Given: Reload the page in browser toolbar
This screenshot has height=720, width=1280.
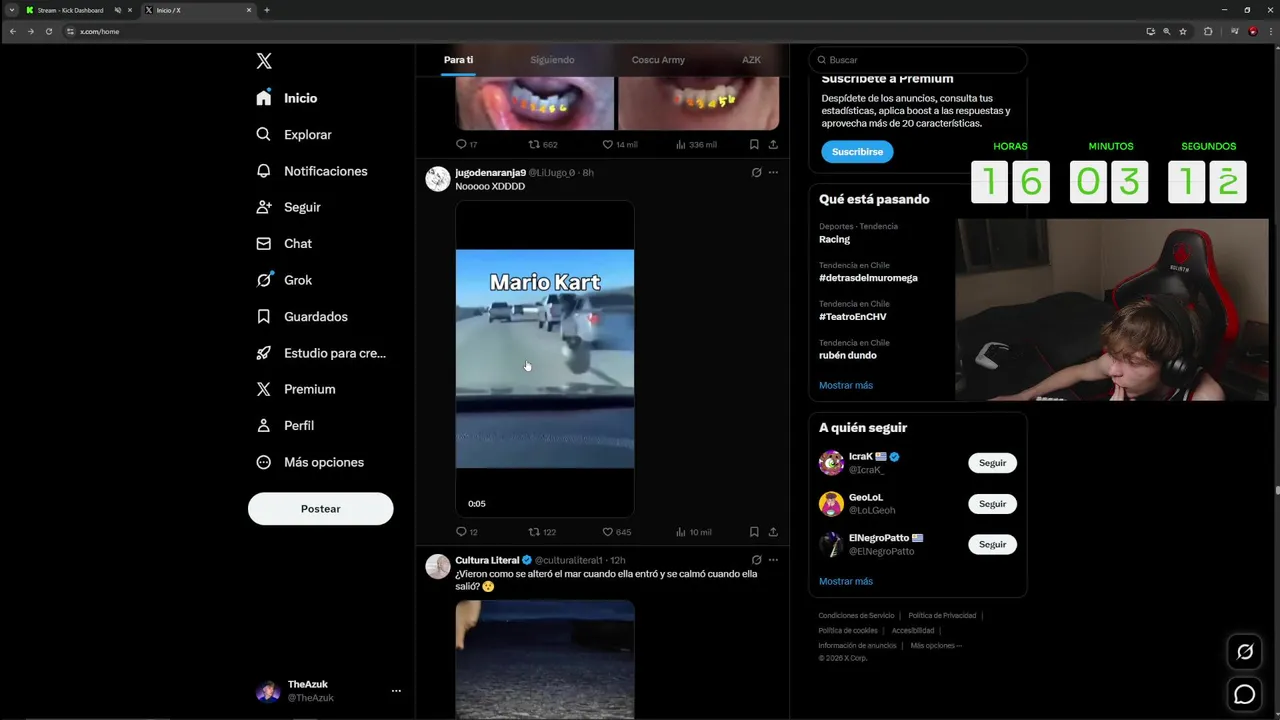Looking at the screenshot, I should (x=48, y=31).
